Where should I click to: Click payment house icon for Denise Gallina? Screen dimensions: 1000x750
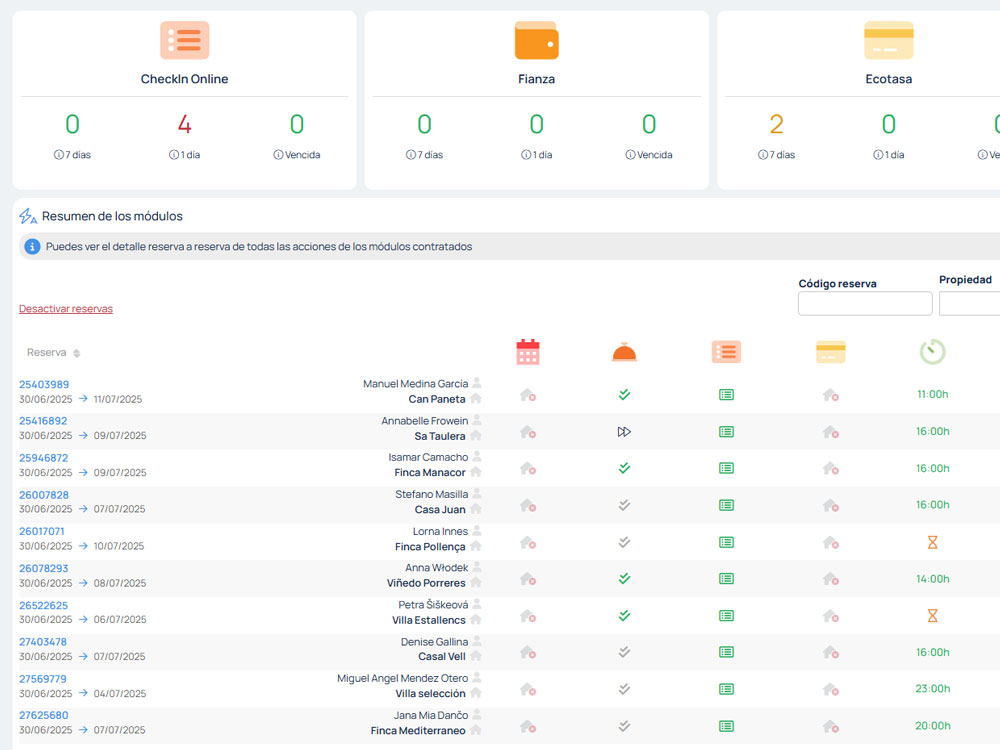point(830,652)
